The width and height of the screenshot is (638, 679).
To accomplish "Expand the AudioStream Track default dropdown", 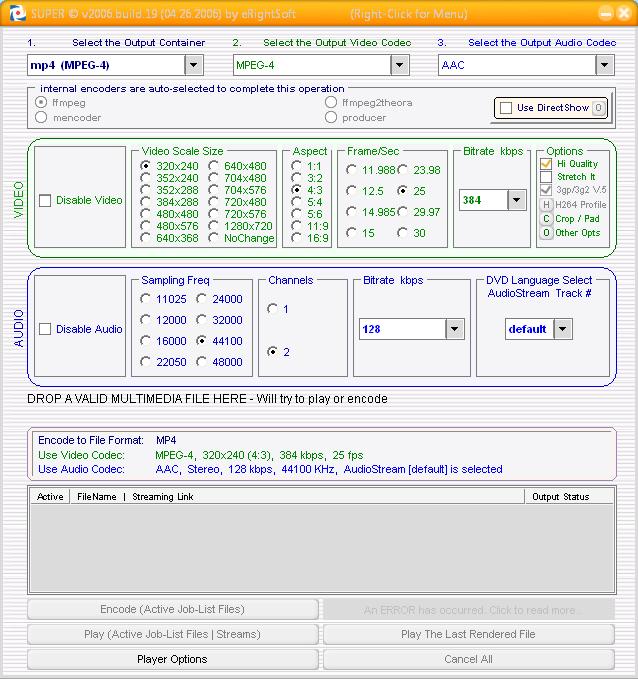I will click(x=563, y=329).
